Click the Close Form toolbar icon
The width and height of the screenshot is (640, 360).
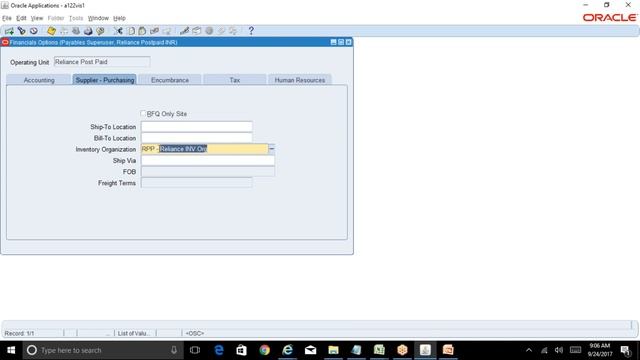(100, 31)
